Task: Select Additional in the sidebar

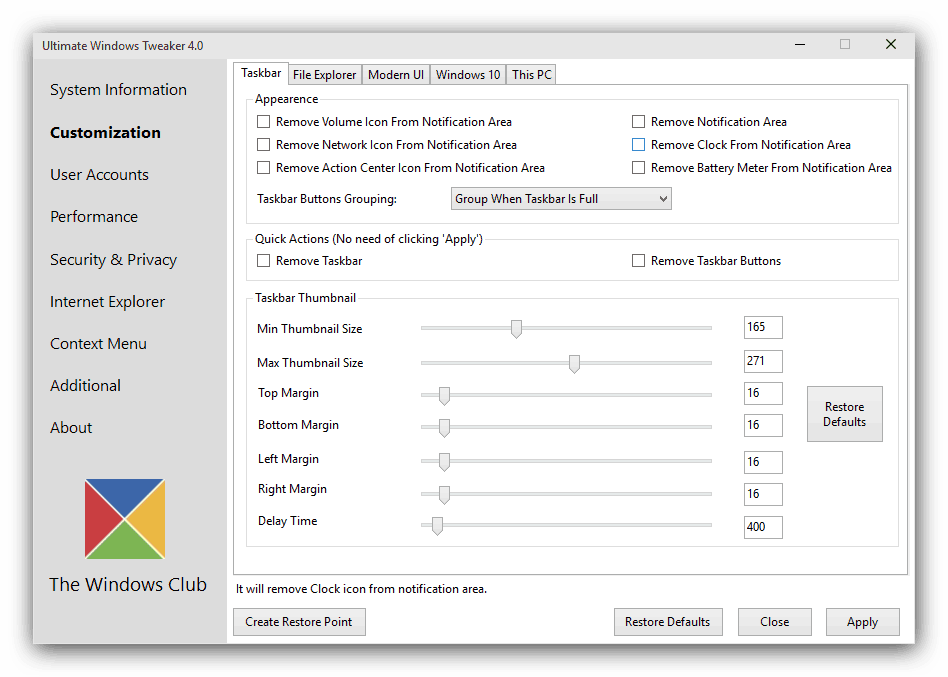Action: [85, 386]
